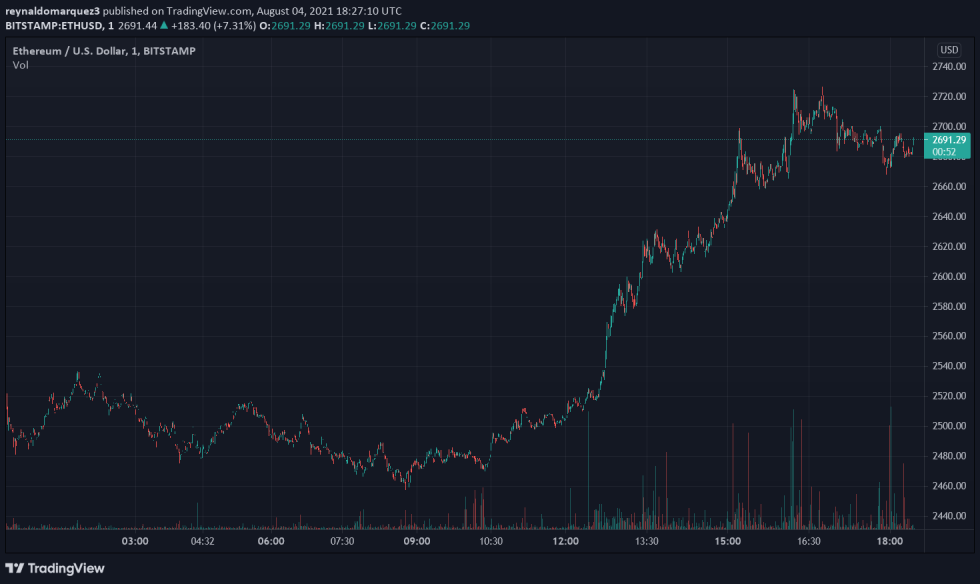Screen dimensions: 980x584
Task: Select the Vol indicator label
Action: point(21,65)
